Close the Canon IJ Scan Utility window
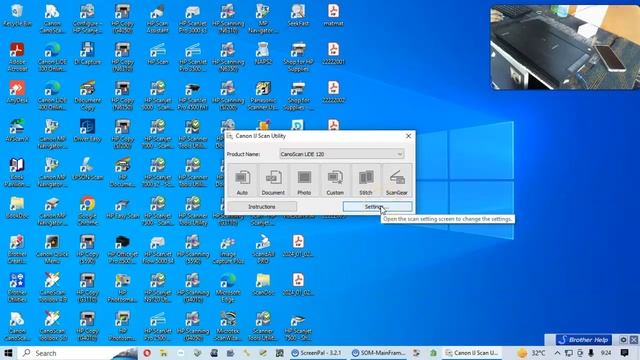Screen dimensions: 640x360 408,136
